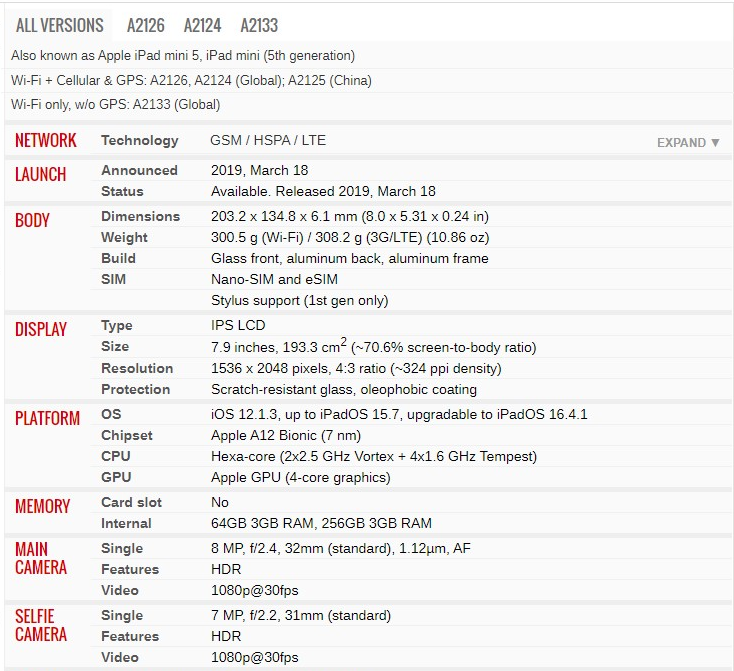Screen dimensions: 734x671
Task: Click the PLATFORM section heading
Action: point(47,418)
